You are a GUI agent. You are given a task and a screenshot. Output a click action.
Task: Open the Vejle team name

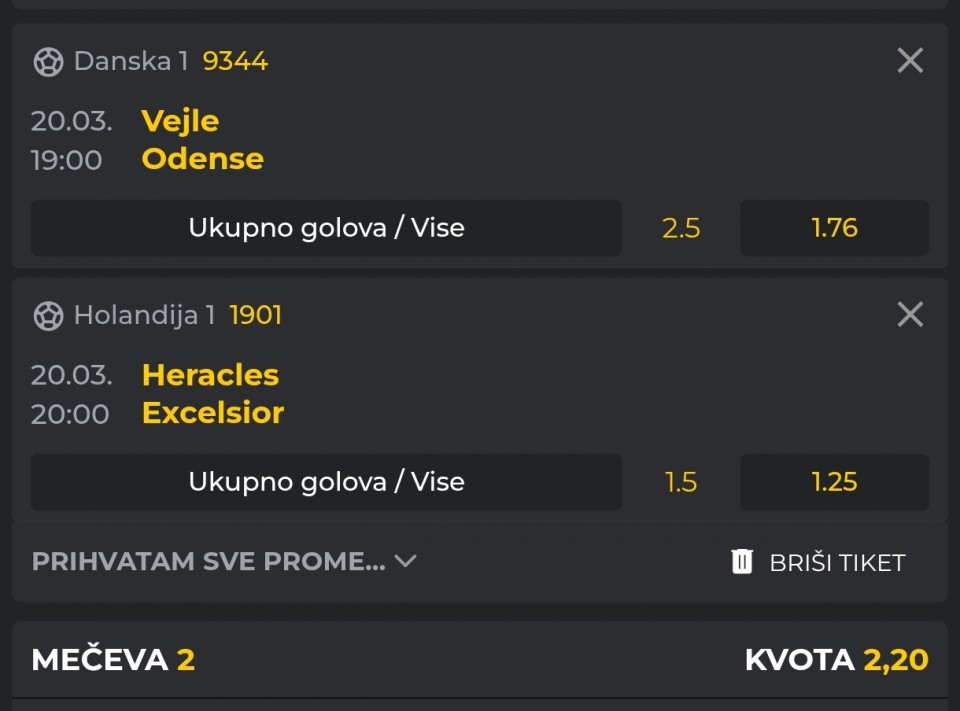click(180, 121)
